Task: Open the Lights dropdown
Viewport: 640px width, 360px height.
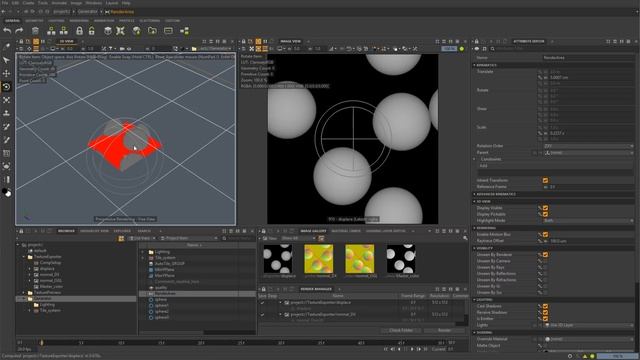Action: 588,325
